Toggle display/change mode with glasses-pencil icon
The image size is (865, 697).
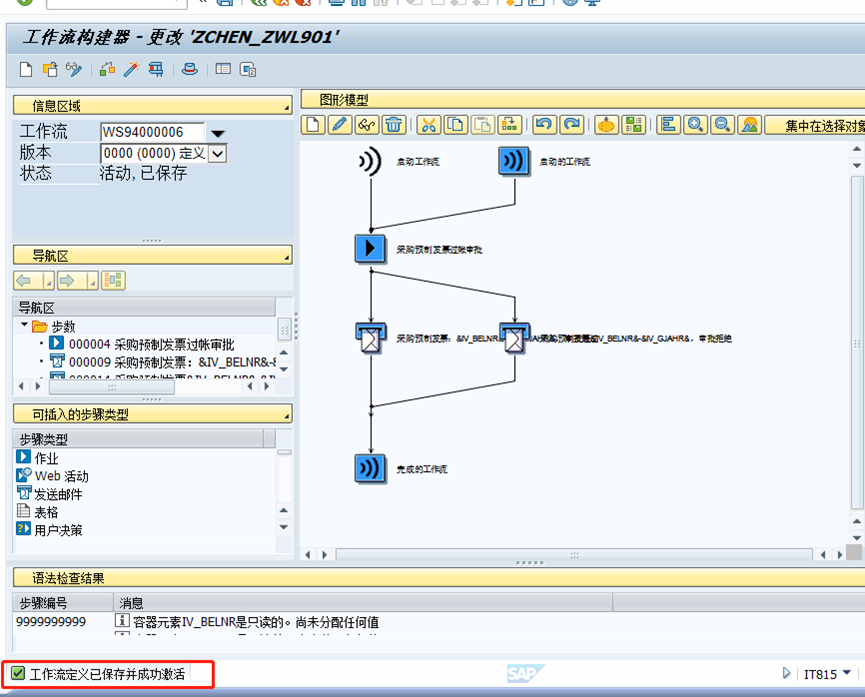click(x=74, y=70)
